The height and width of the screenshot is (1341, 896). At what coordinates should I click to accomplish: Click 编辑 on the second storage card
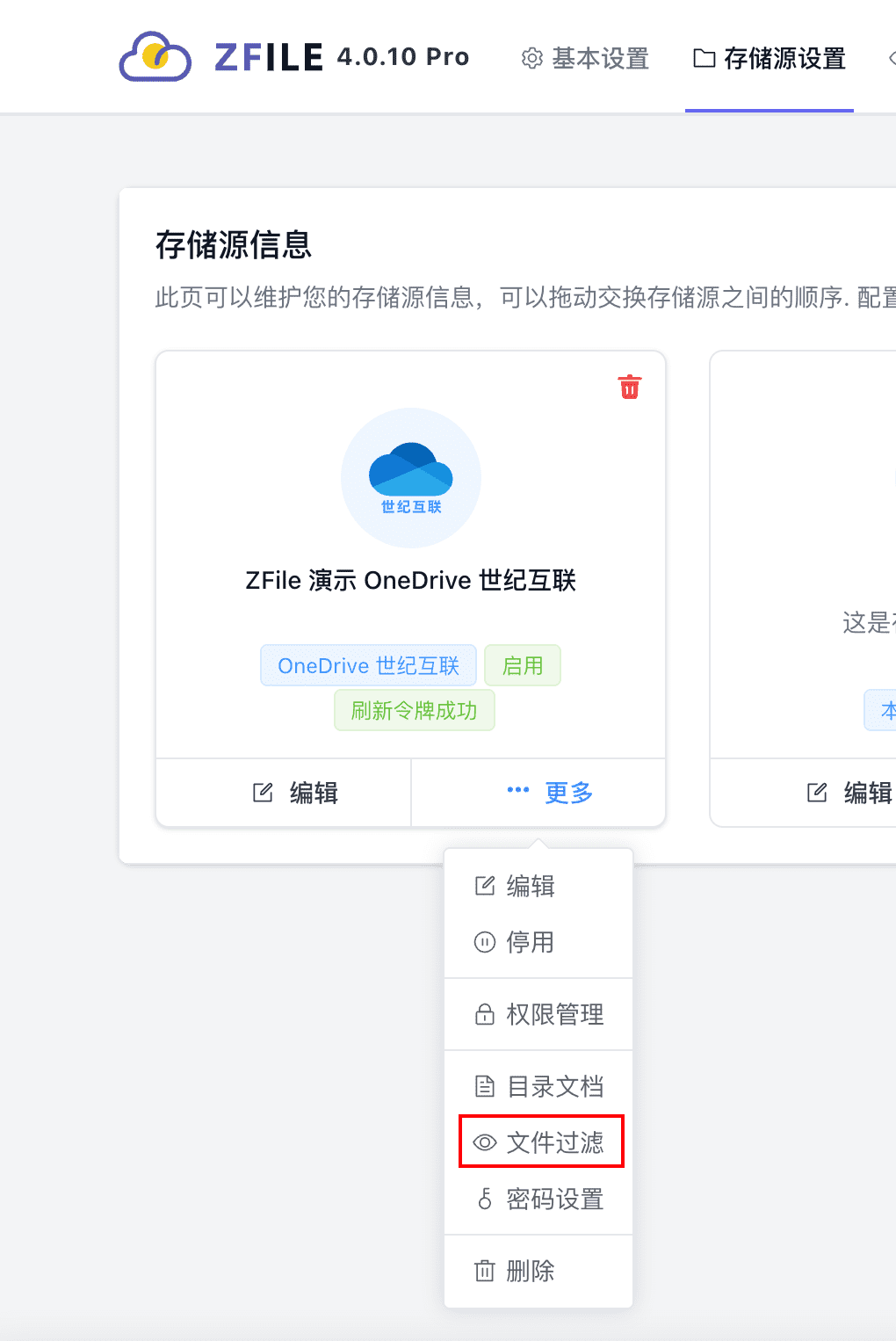click(x=849, y=793)
